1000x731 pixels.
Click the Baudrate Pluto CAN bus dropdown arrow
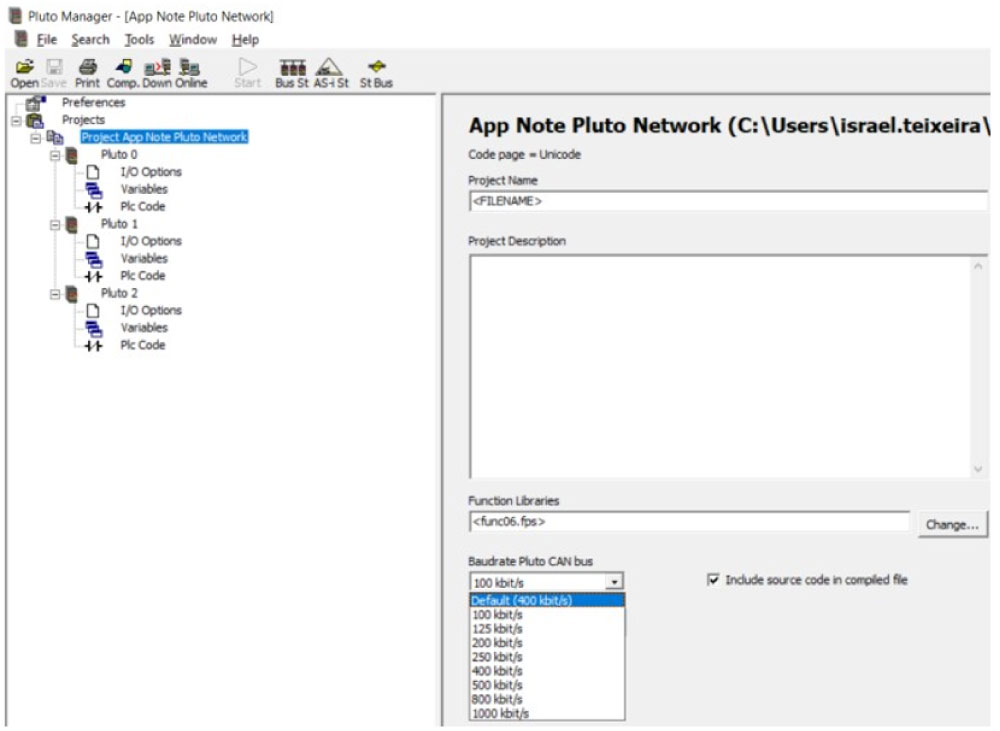pos(614,582)
